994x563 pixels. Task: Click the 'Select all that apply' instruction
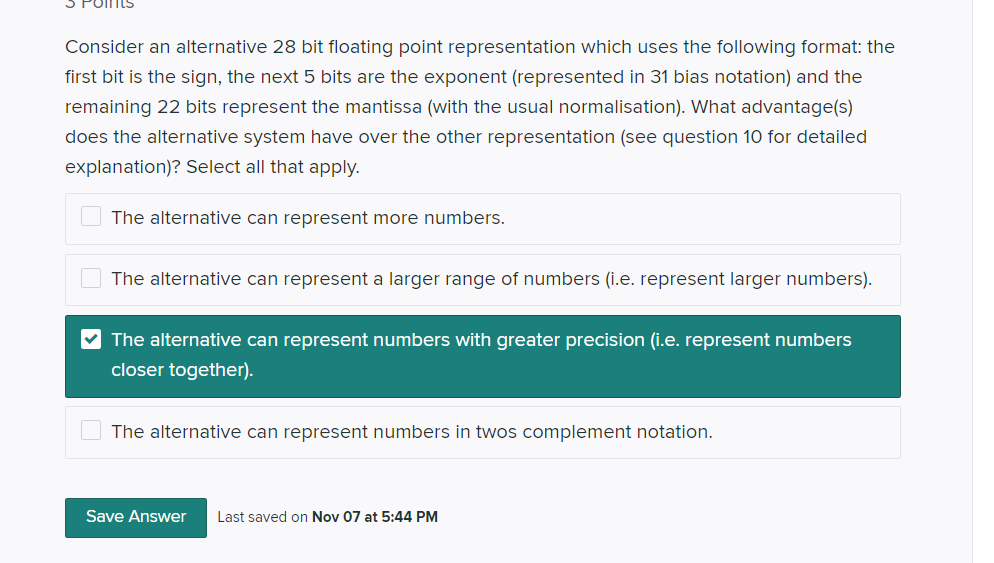(272, 167)
